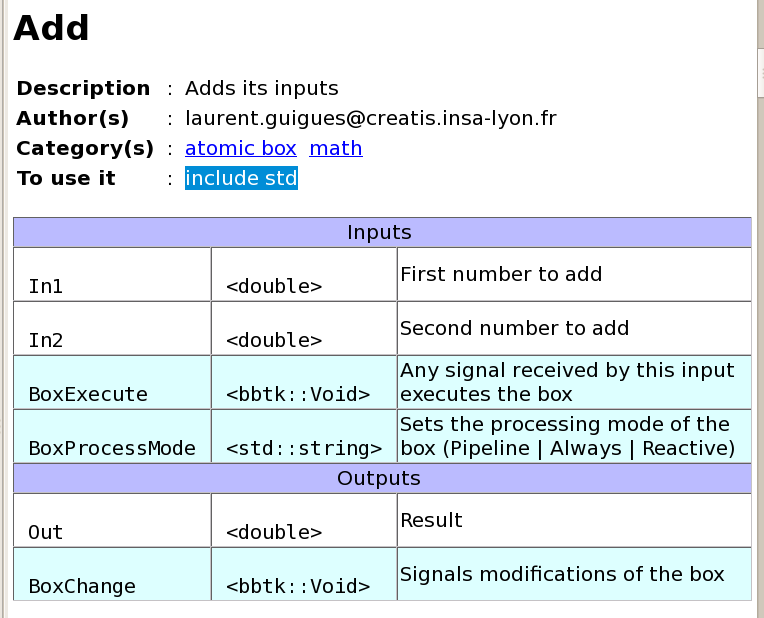The image size is (764, 618).
Task: Click the Out output name cell
Action: coord(113,521)
